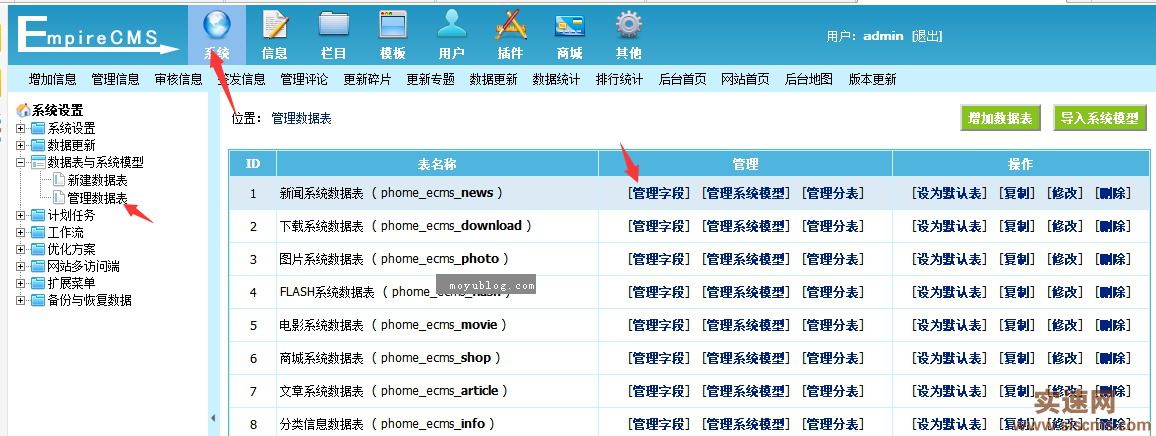Click 删除 for the movie table
Screen dimensions: 1156x436
pyautogui.click(x=1113, y=325)
